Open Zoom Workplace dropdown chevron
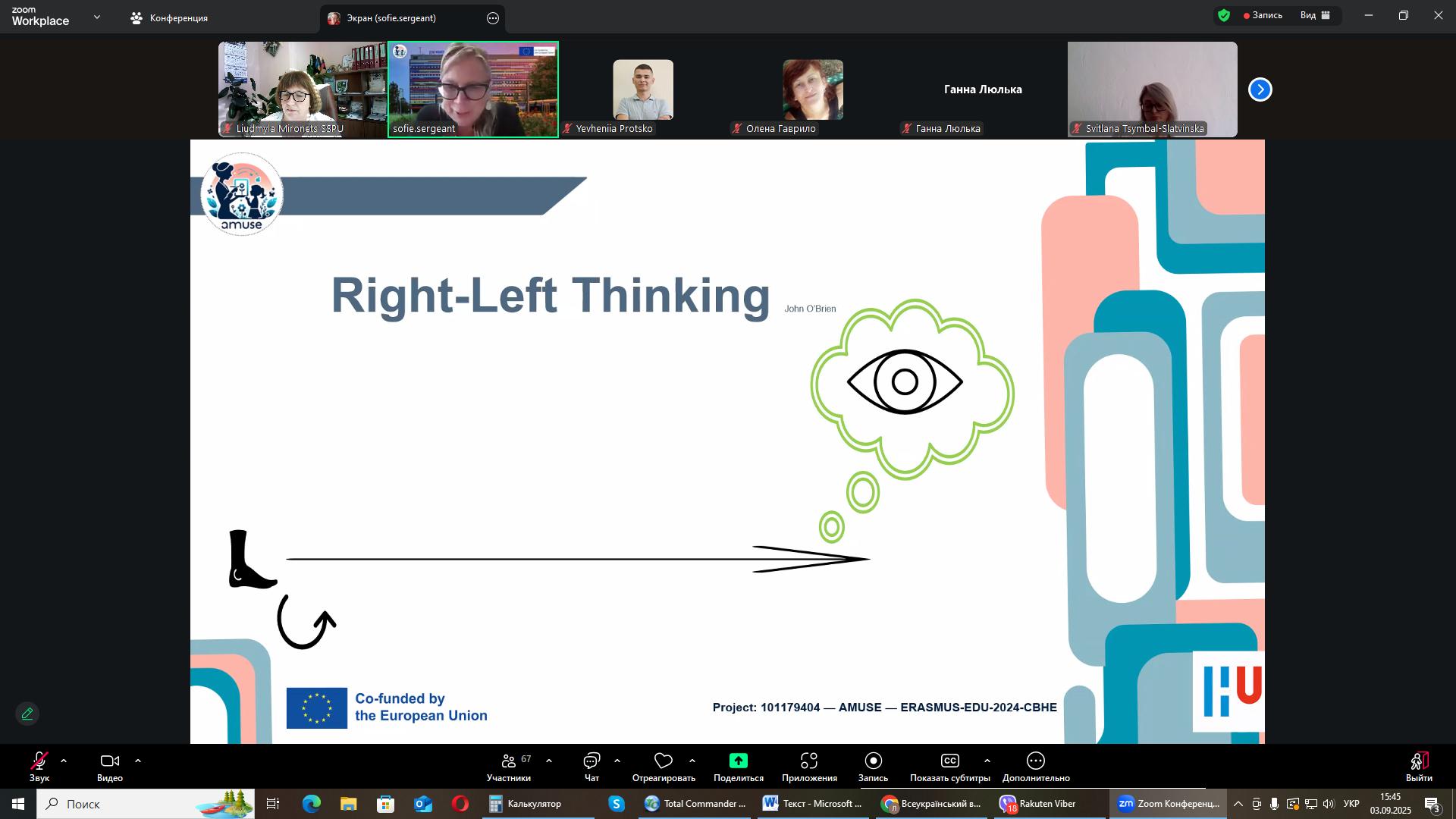1456x819 pixels. (97, 17)
